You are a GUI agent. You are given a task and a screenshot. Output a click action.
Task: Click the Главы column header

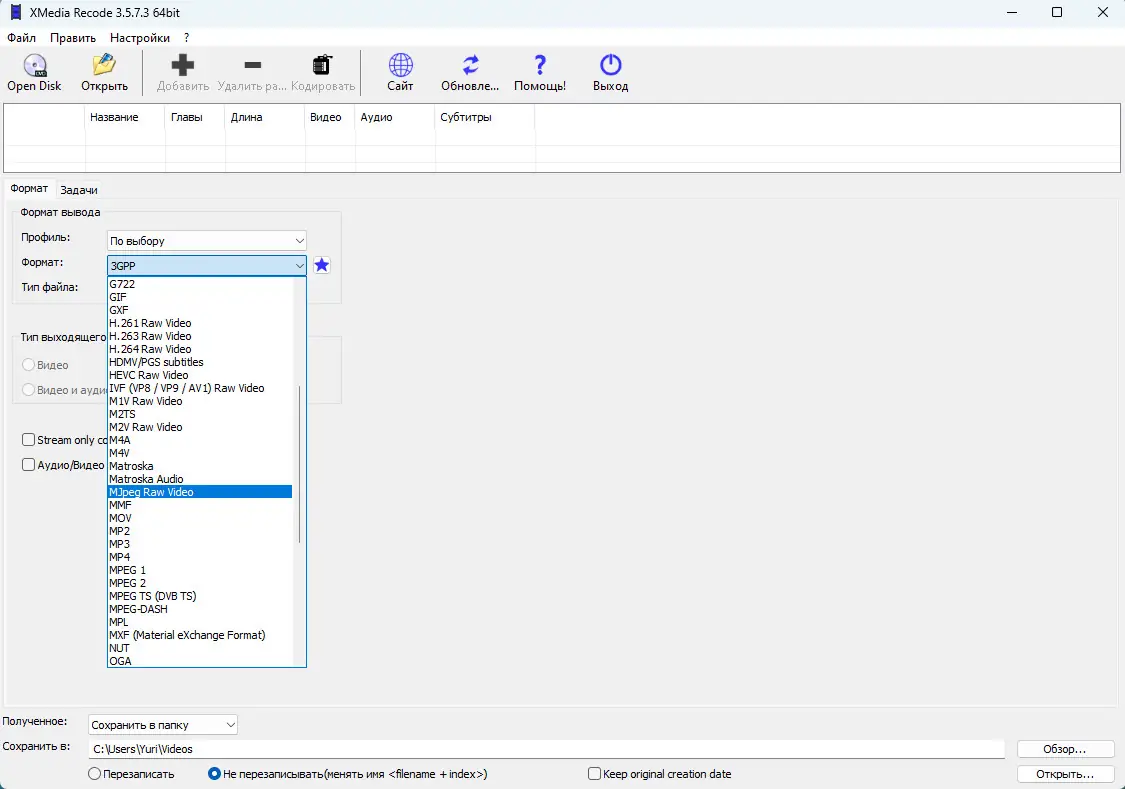click(195, 117)
